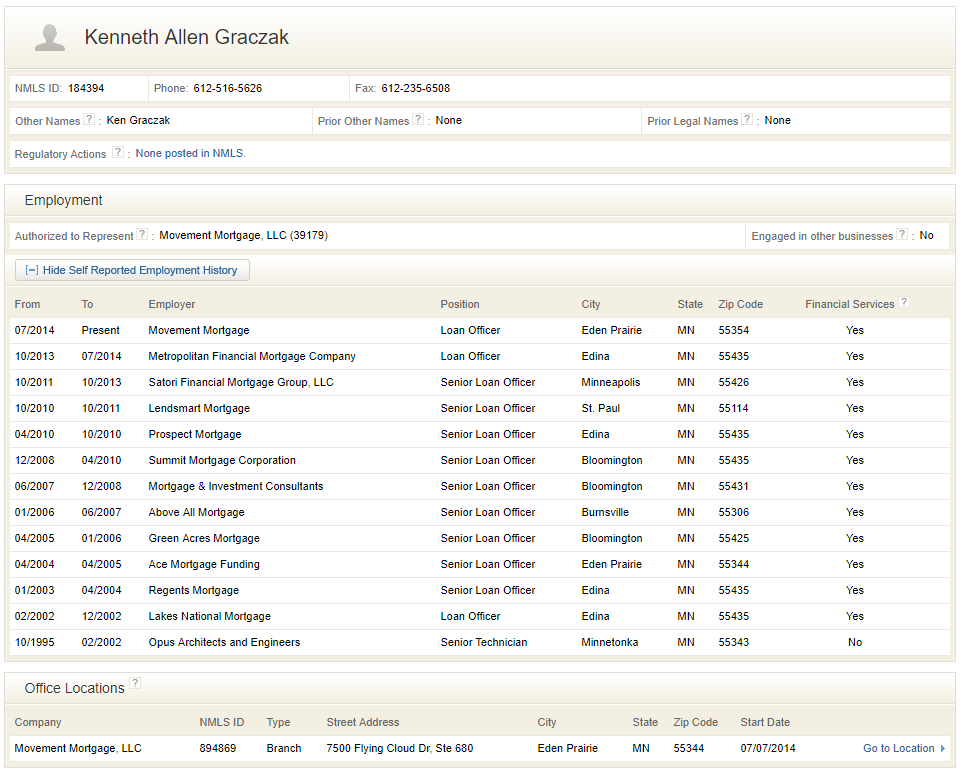Select phone number 612-516-5626

(228, 88)
